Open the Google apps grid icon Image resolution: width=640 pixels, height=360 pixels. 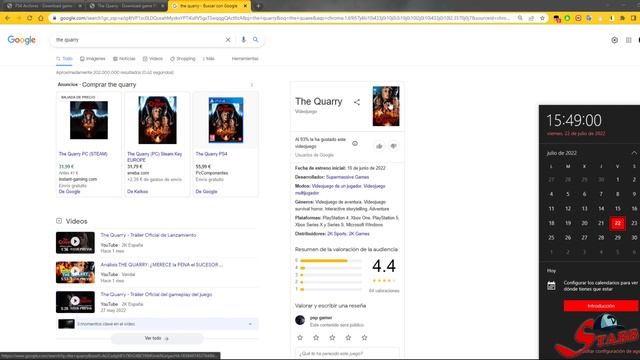click(629, 40)
